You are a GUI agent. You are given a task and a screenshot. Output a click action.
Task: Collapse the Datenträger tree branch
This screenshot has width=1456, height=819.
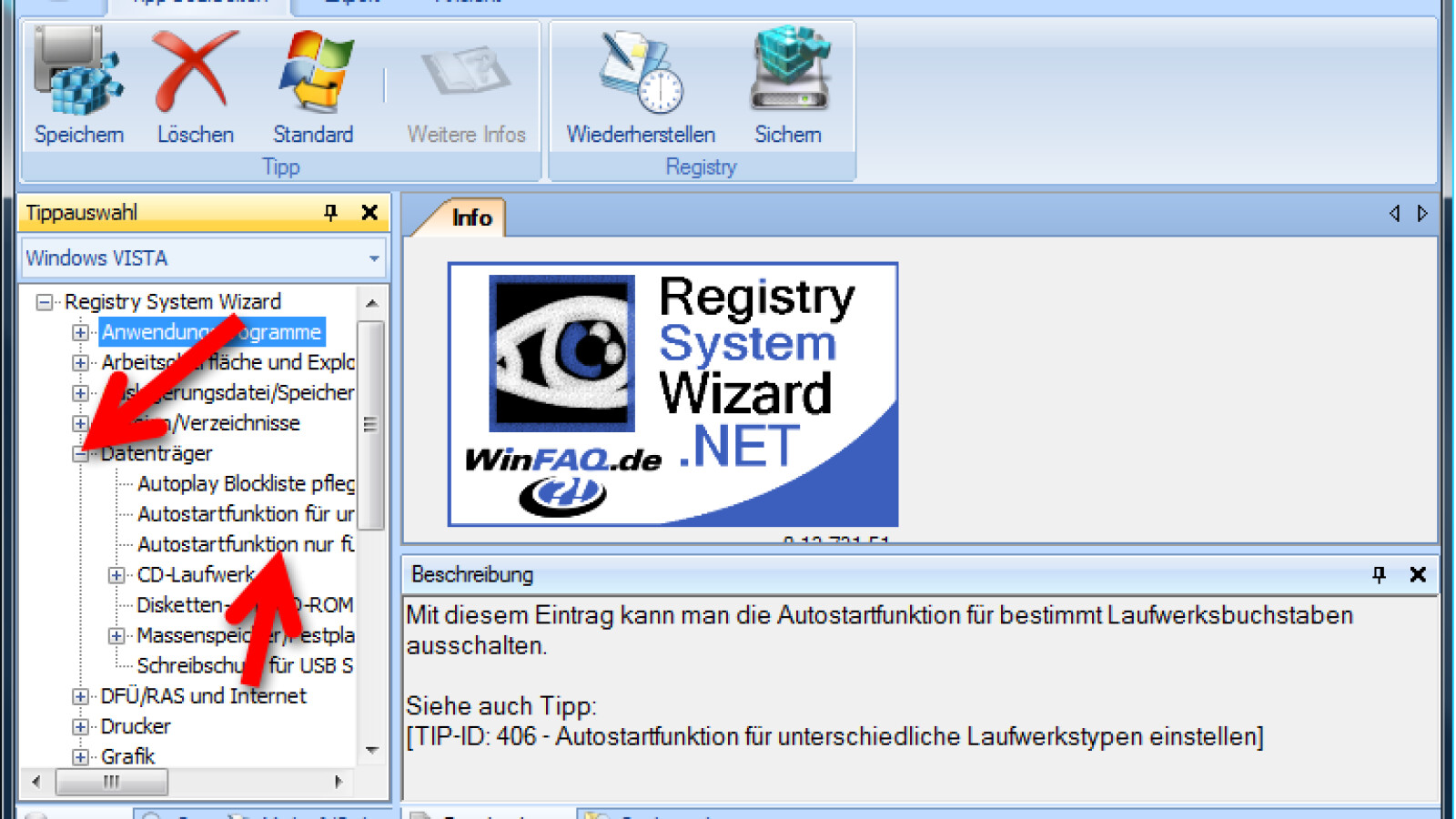82,453
